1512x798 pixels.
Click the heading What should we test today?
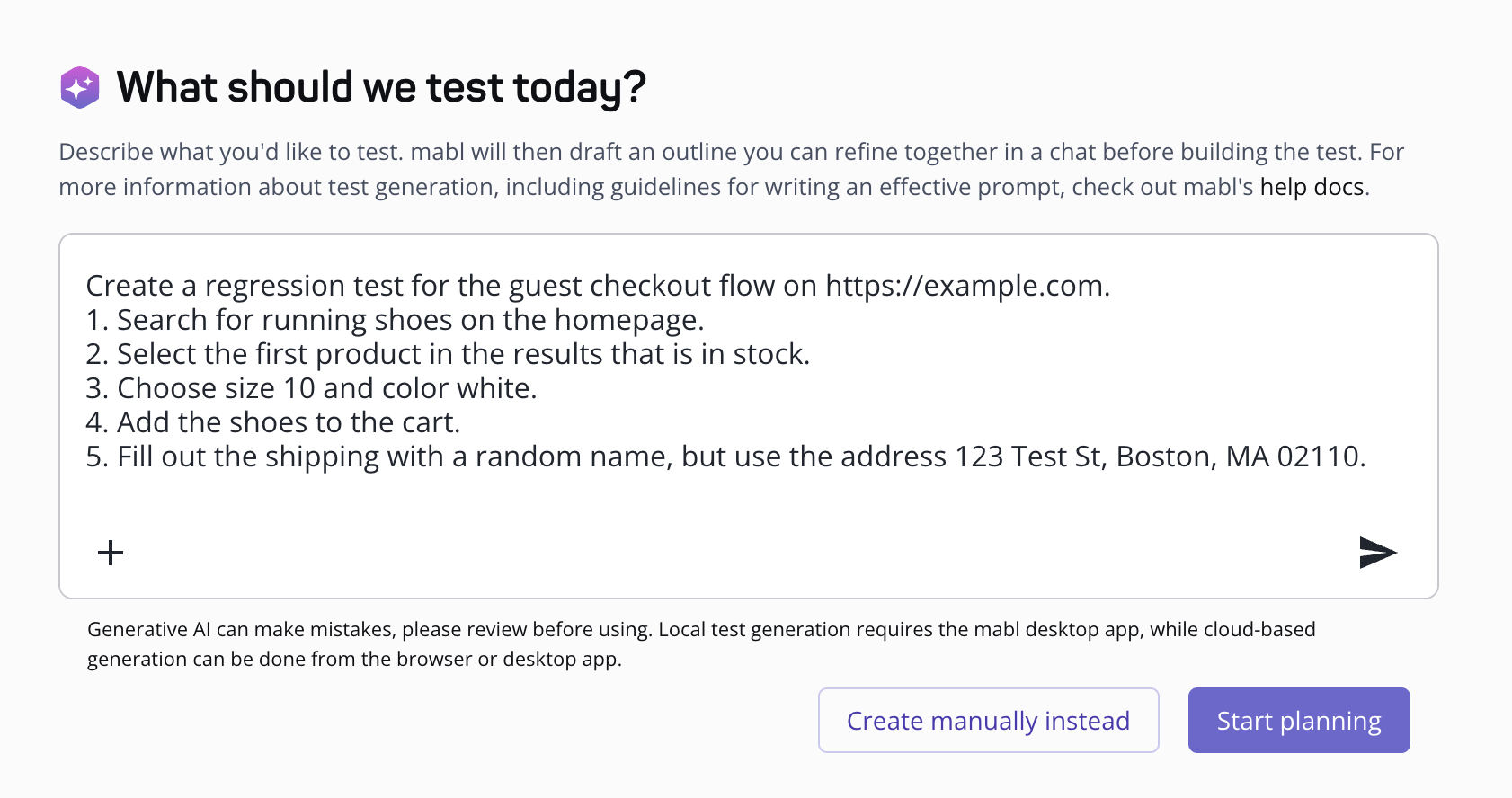(381, 86)
